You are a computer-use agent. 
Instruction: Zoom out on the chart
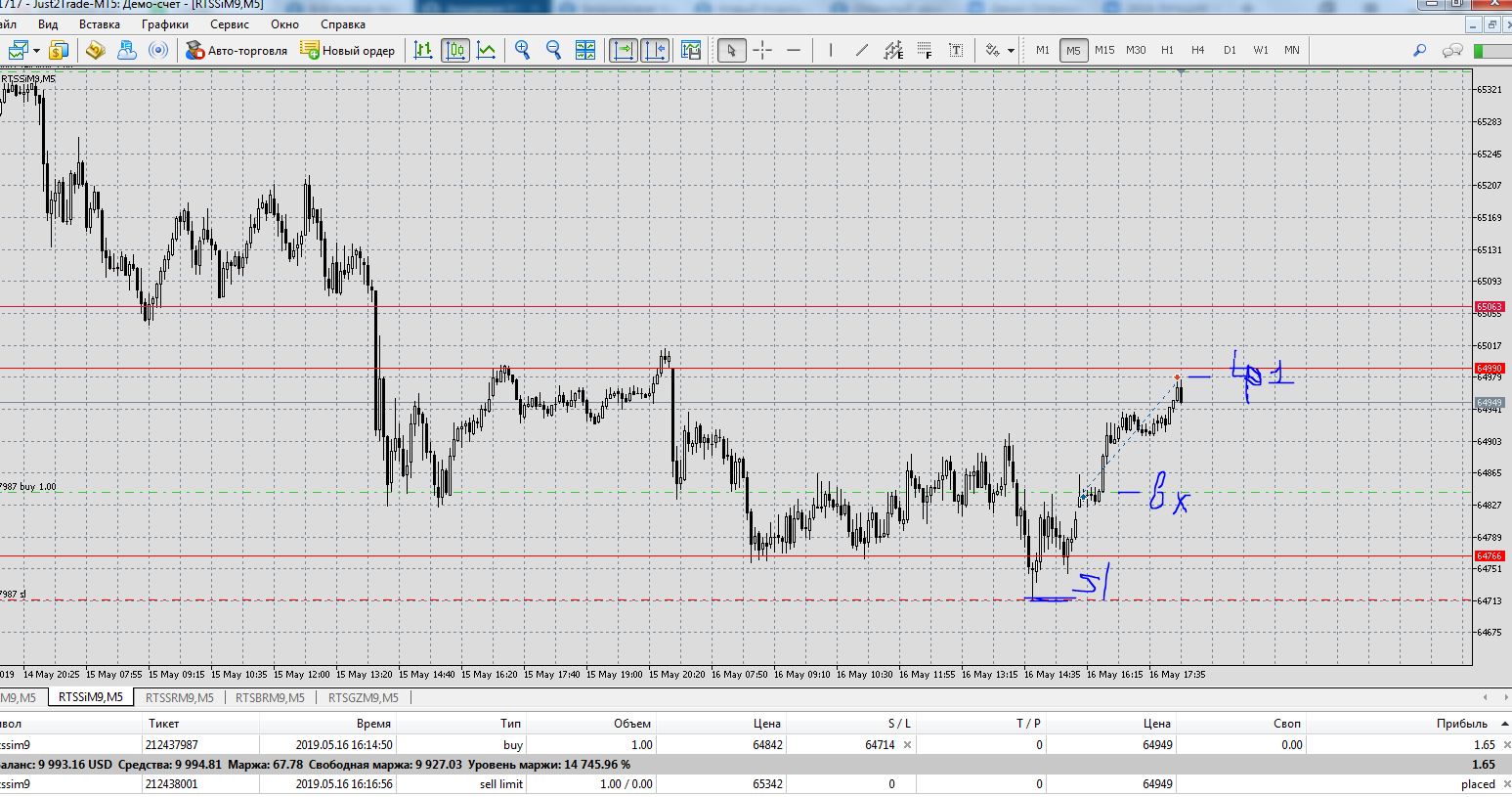[553, 50]
